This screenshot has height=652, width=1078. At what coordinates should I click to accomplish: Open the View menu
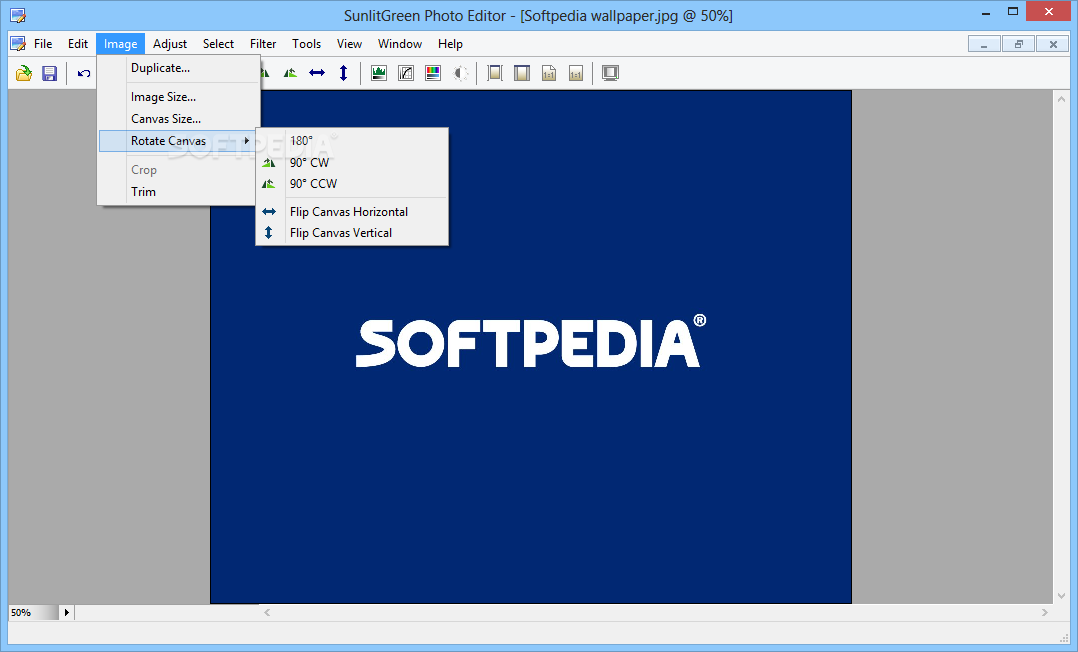click(x=349, y=43)
